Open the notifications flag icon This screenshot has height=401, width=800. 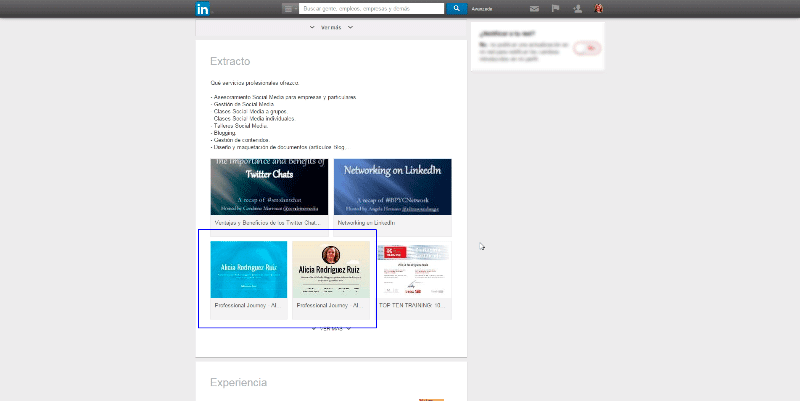click(x=556, y=8)
